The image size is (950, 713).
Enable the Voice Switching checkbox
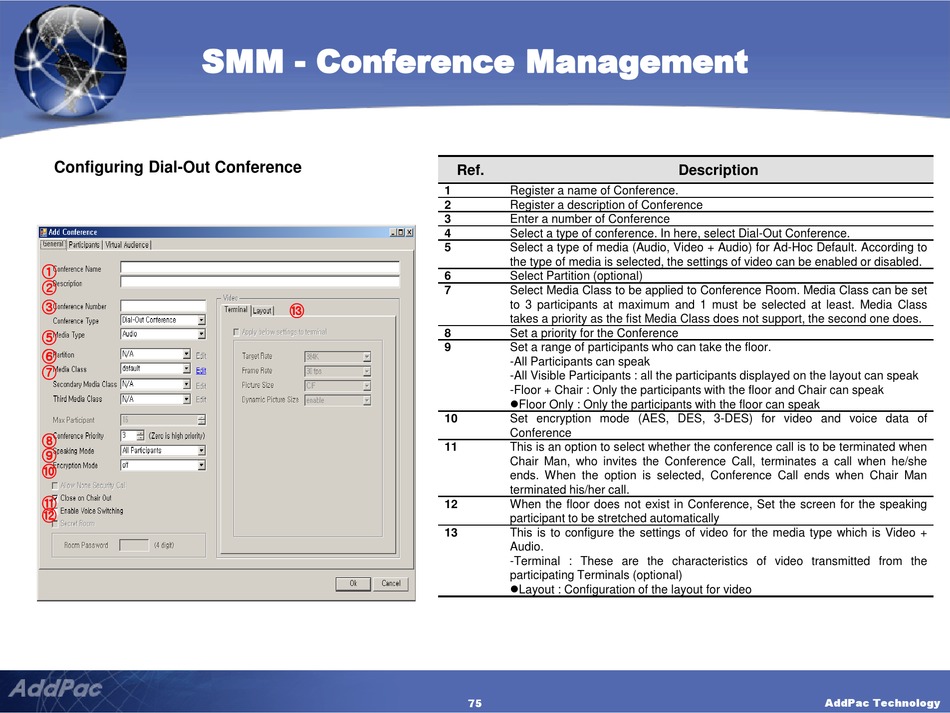[x=55, y=511]
